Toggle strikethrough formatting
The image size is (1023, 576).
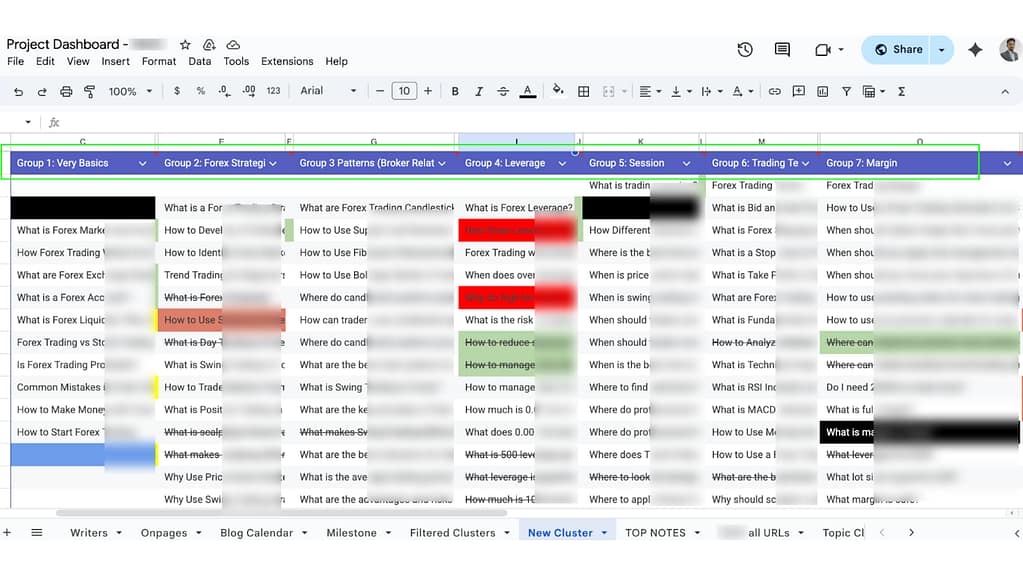(x=503, y=91)
